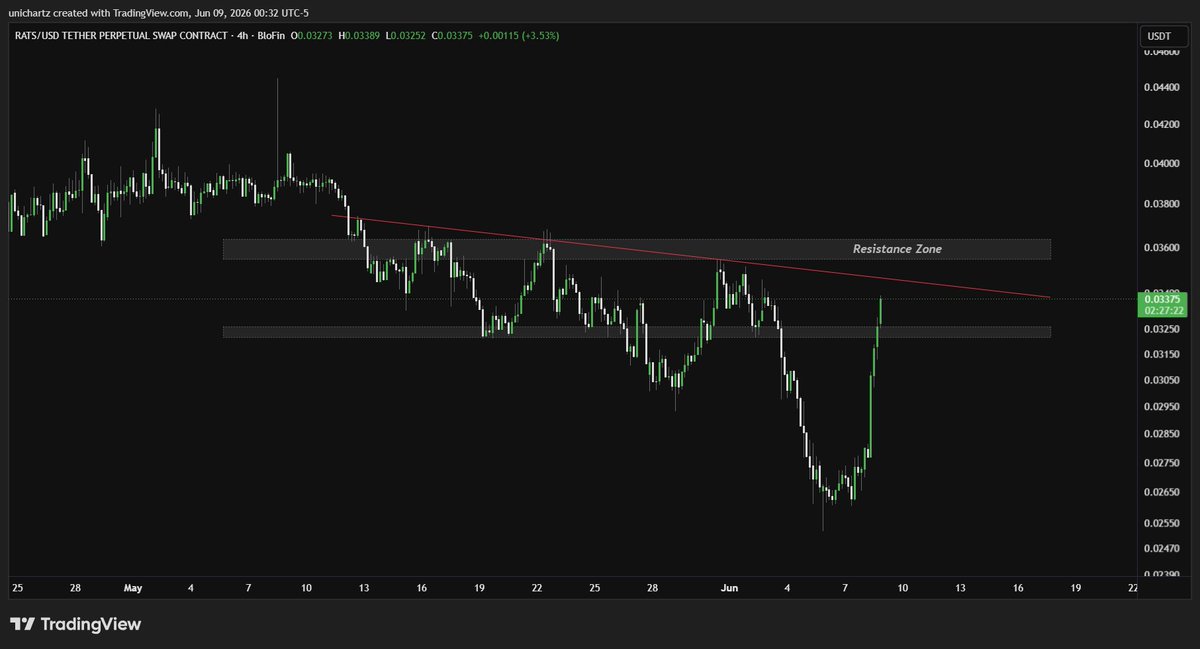Click the 0.02650 price axis label
This screenshot has height=649, width=1200.
coord(1163,492)
